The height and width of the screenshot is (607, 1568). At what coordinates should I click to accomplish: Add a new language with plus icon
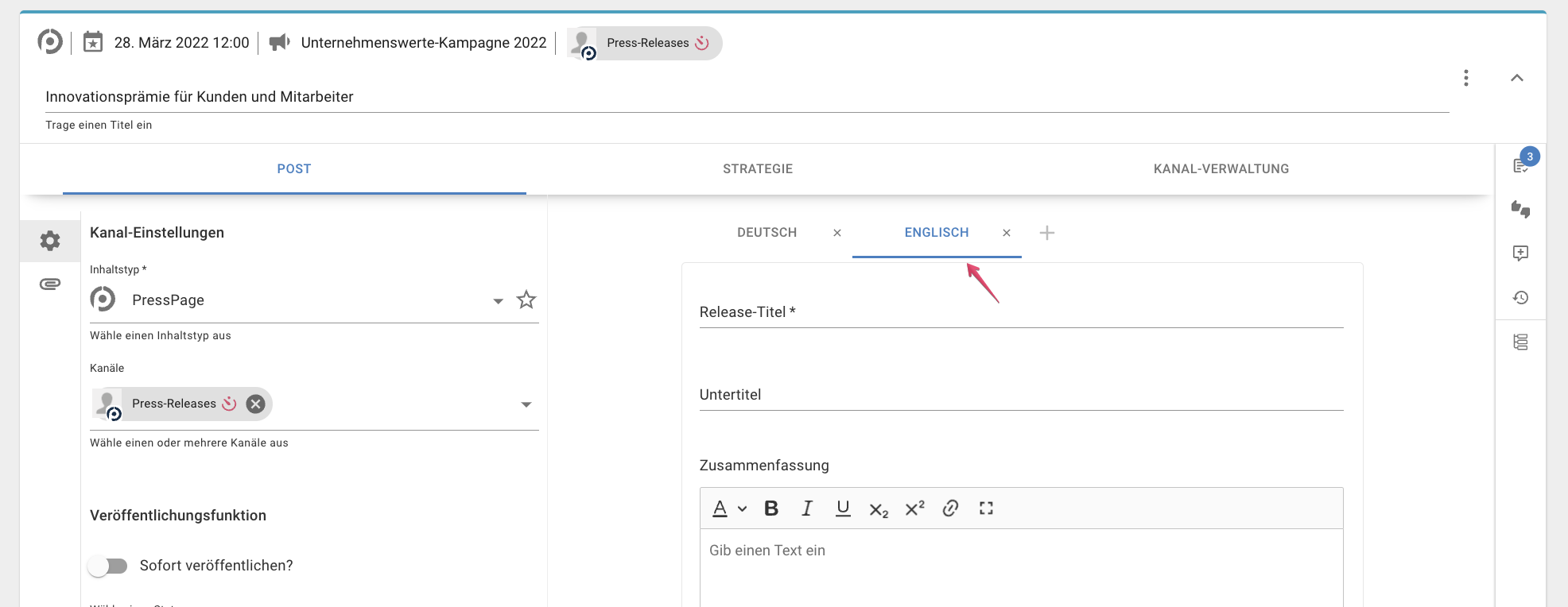1047,233
